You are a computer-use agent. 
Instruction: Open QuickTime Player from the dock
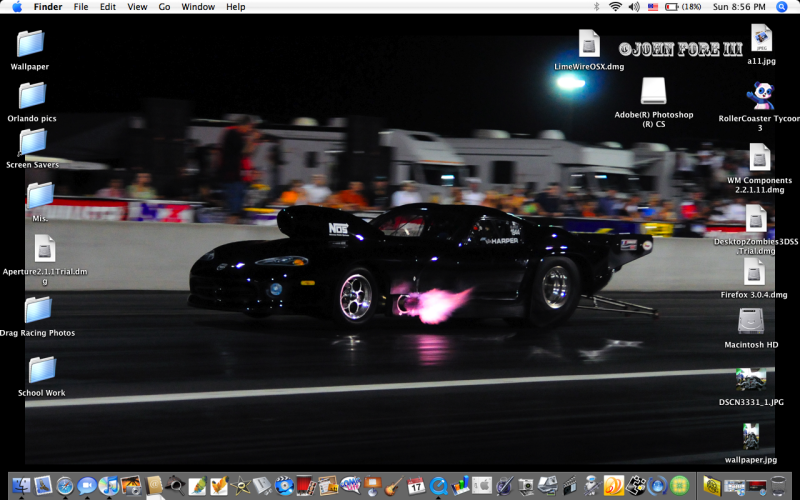point(438,486)
